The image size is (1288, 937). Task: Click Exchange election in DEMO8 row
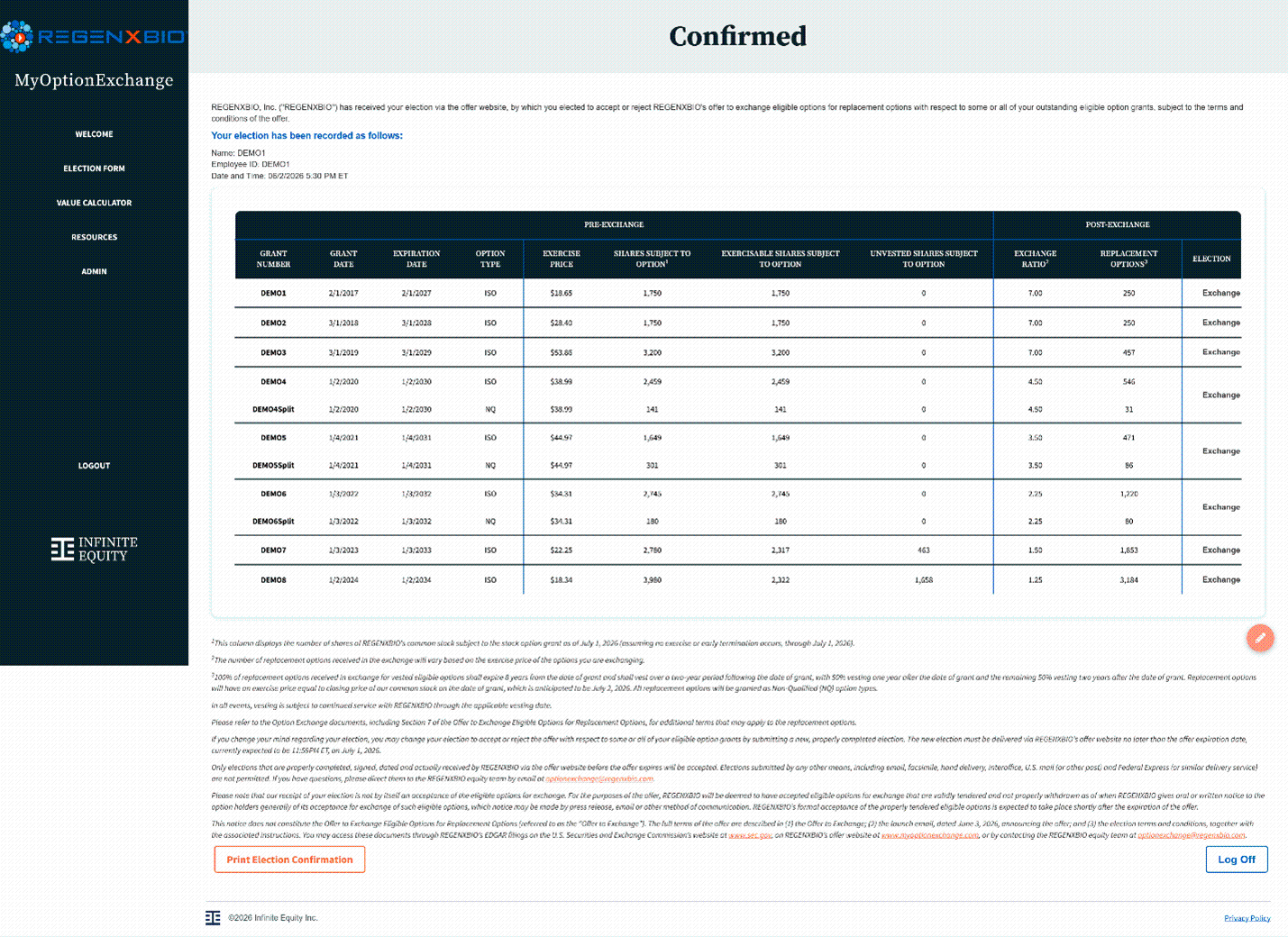click(x=1221, y=580)
